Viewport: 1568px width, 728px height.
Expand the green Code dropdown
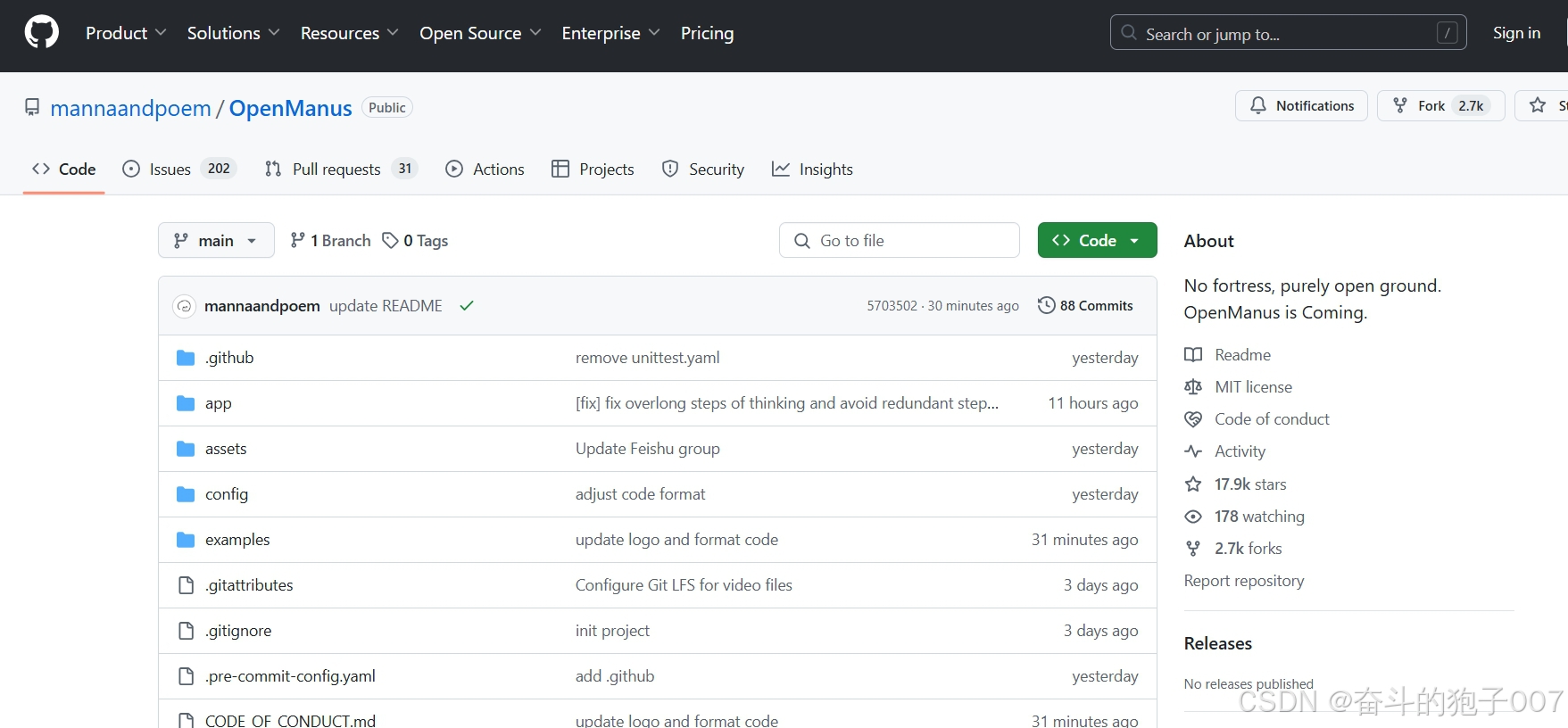point(1097,240)
